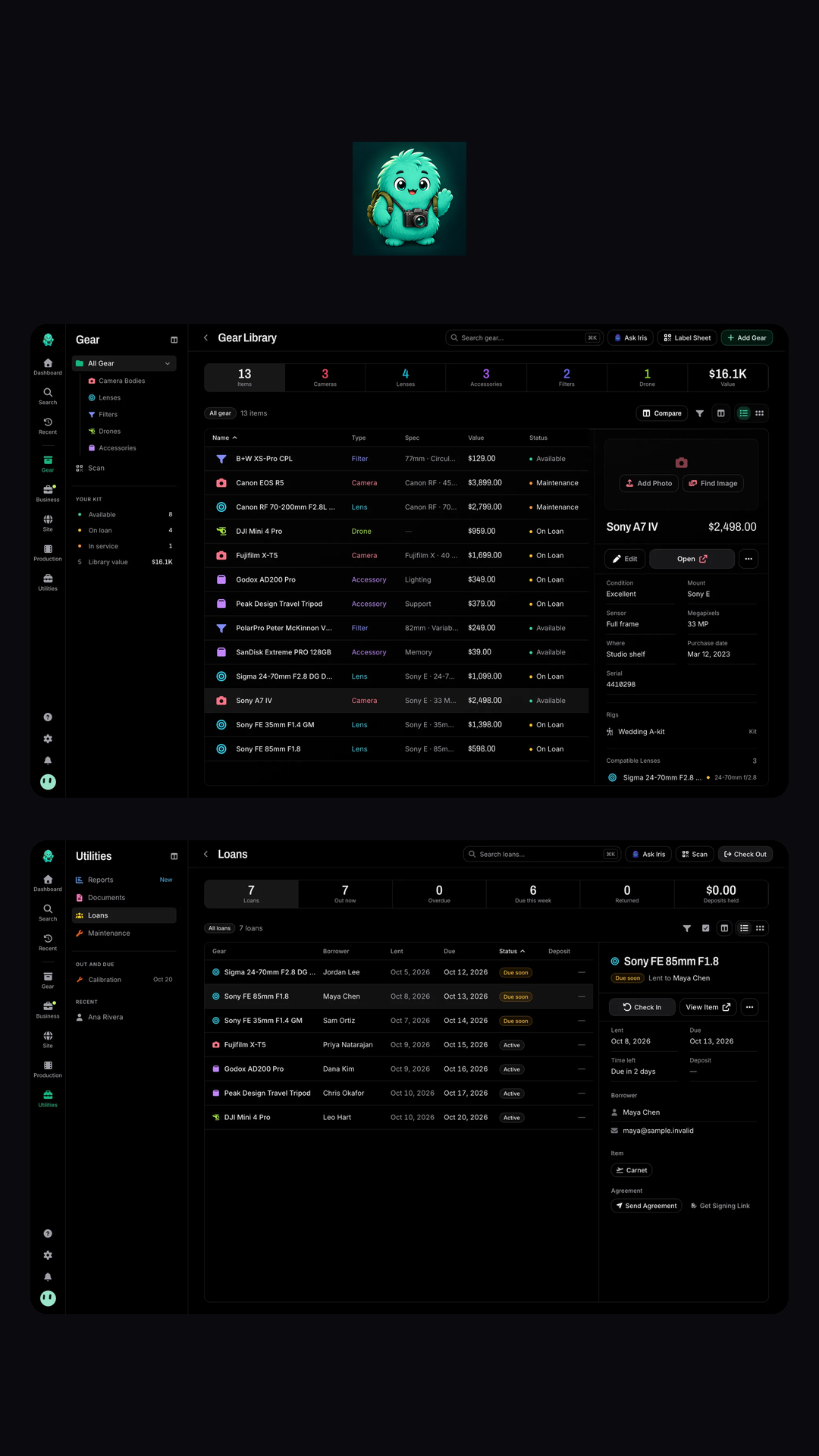Select the 2 Filters stat tab

(x=566, y=377)
